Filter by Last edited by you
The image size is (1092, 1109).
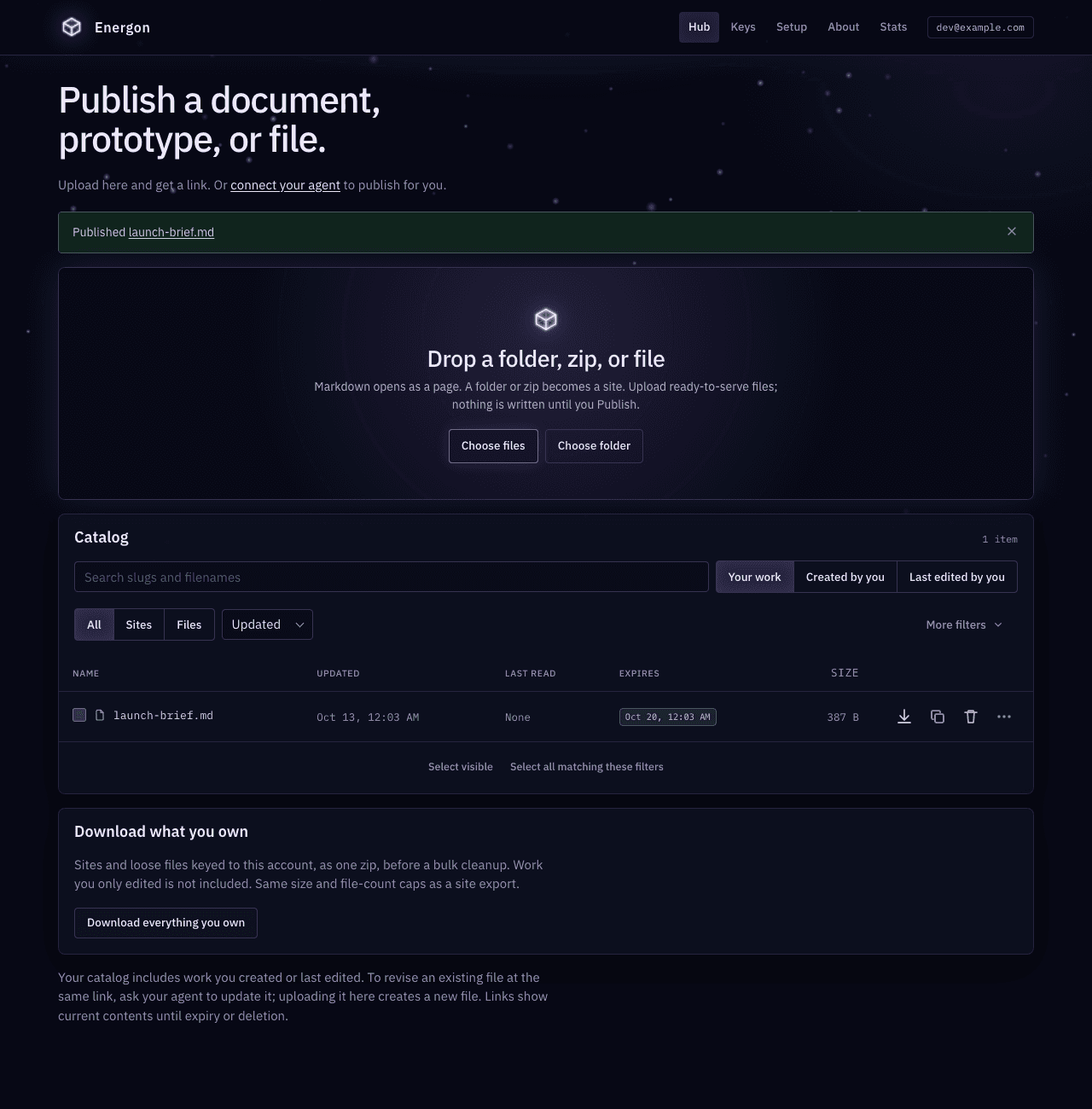tap(957, 577)
